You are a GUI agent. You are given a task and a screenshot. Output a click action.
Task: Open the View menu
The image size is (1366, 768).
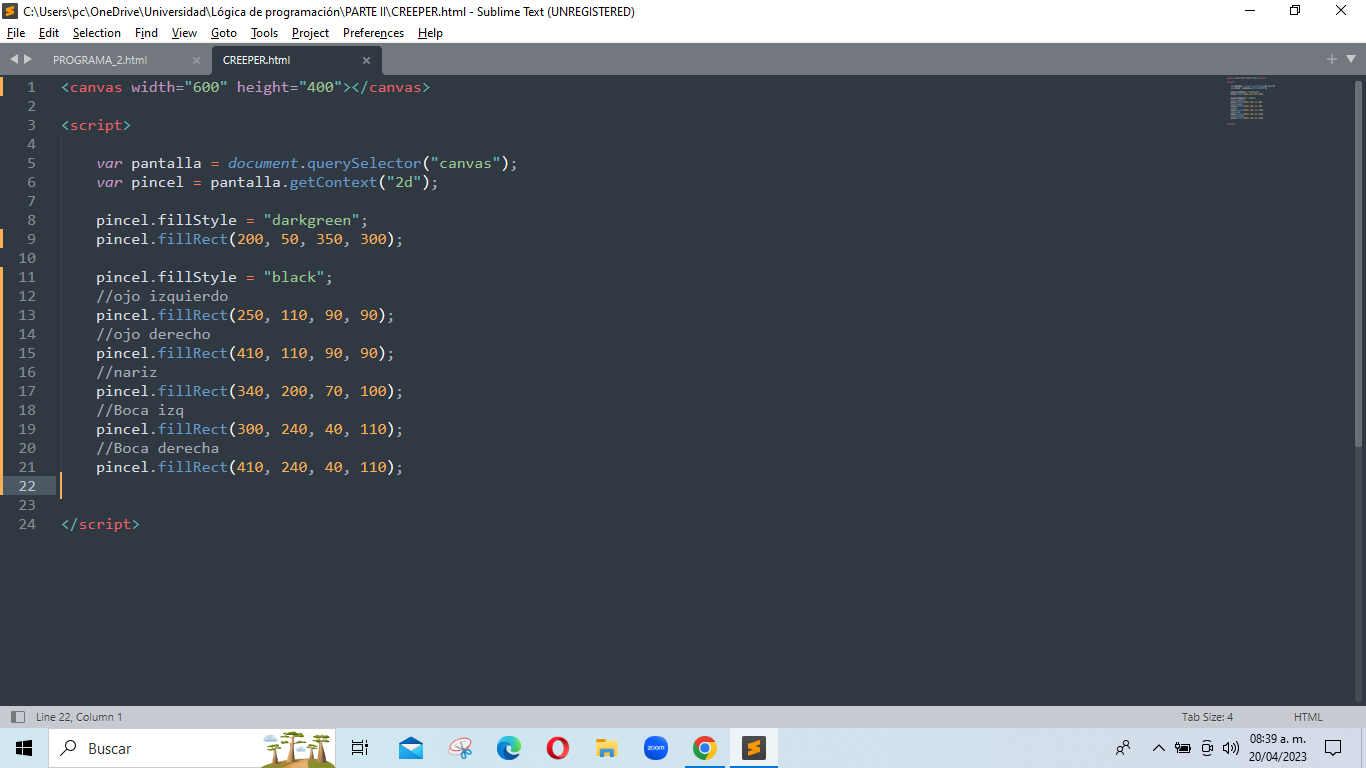184,33
